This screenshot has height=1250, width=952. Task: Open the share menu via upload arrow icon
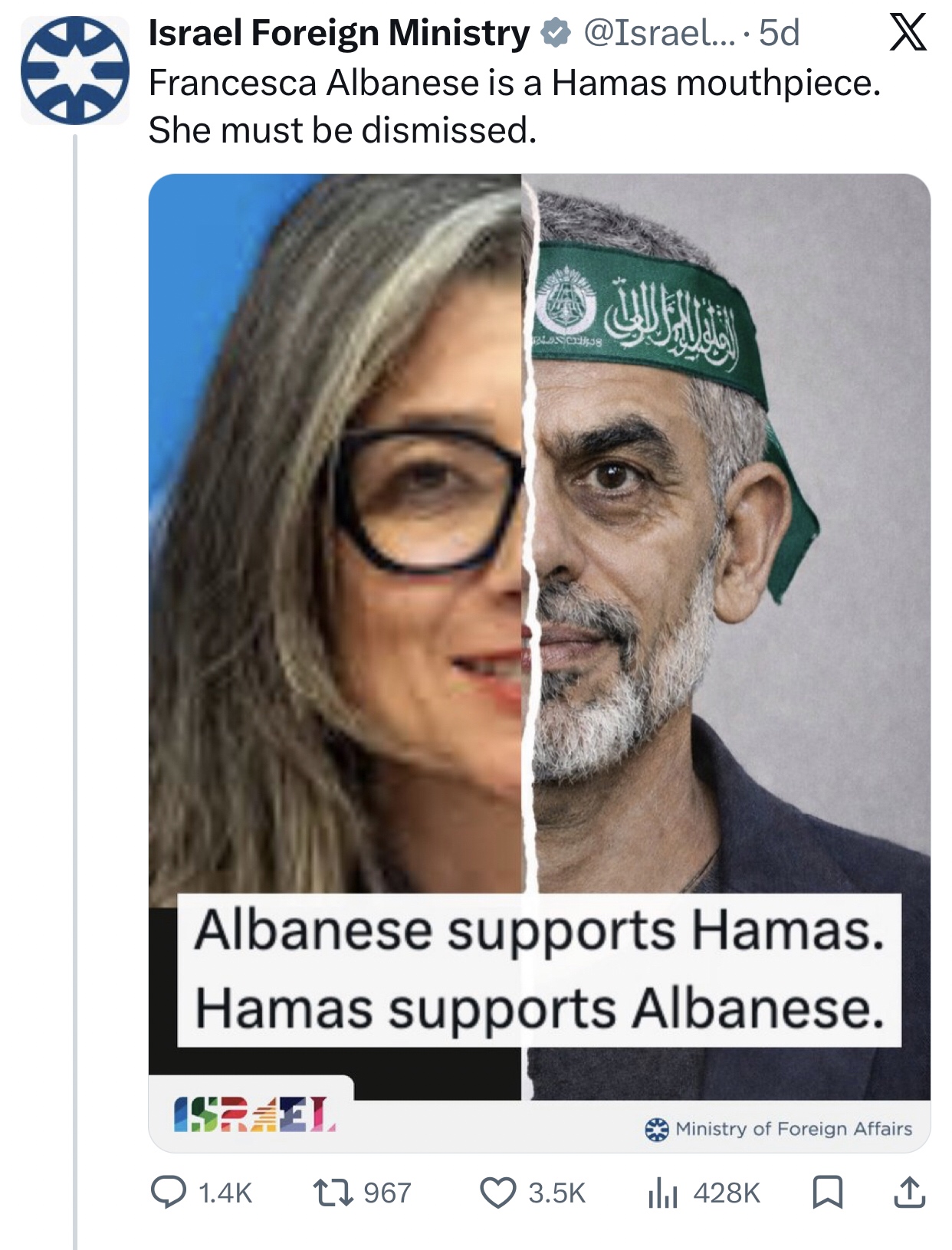(x=910, y=1192)
